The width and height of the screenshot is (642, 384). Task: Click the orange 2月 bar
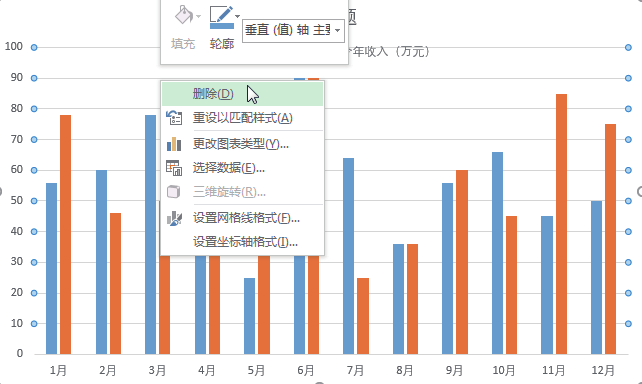(115, 283)
